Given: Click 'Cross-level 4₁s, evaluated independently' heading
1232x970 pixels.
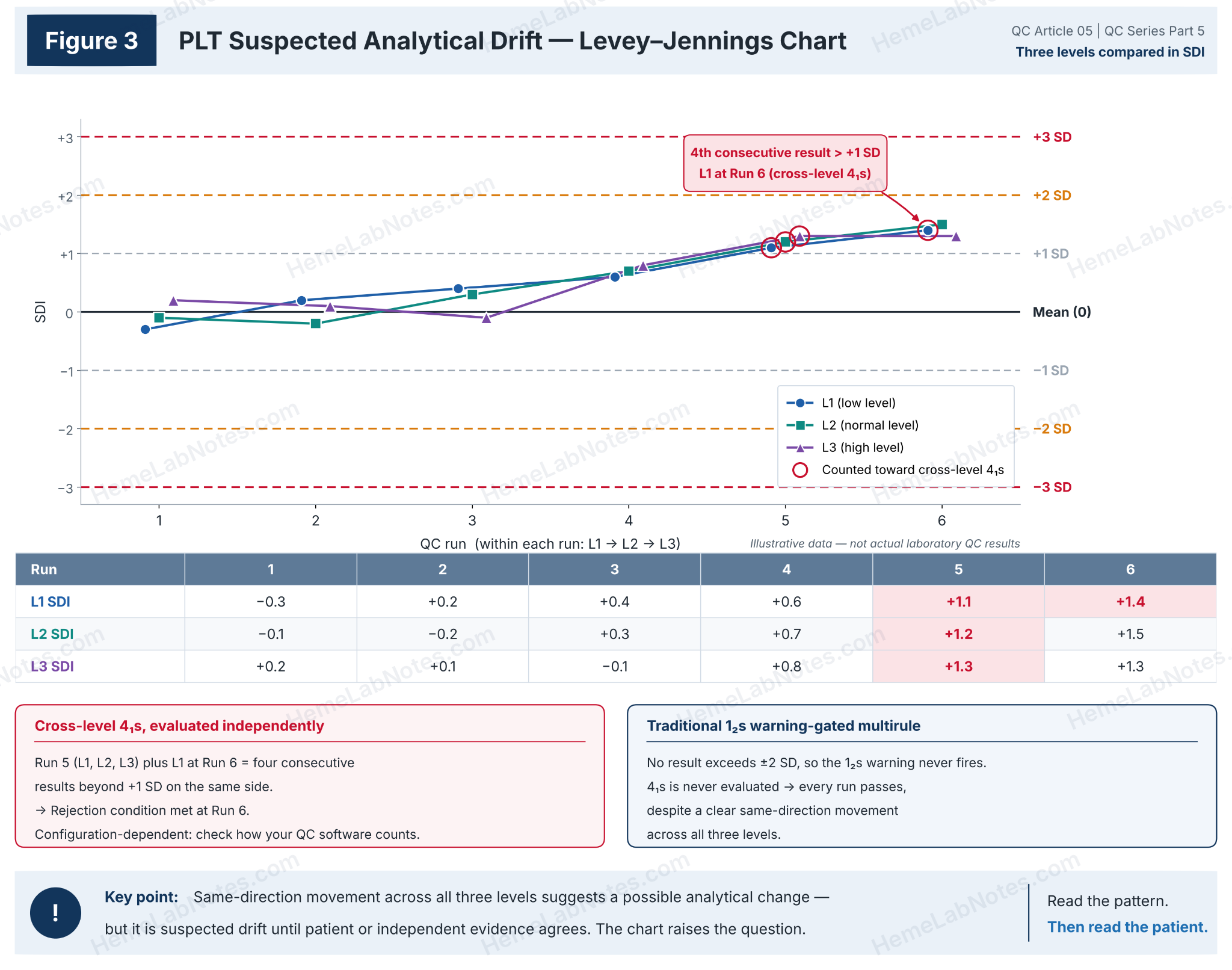Looking at the screenshot, I should tap(179, 726).
